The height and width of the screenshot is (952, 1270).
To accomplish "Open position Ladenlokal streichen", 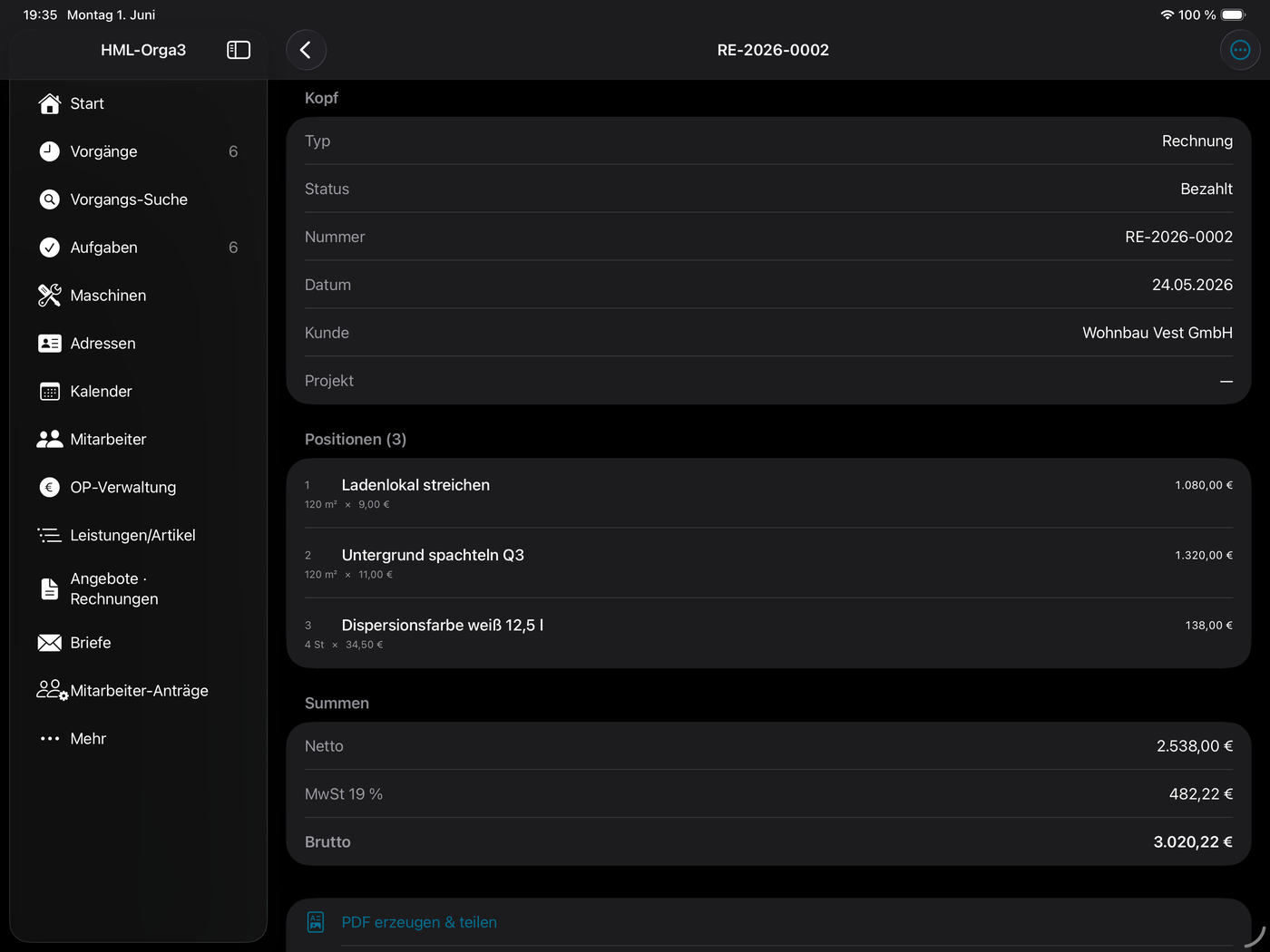I will tap(768, 493).
